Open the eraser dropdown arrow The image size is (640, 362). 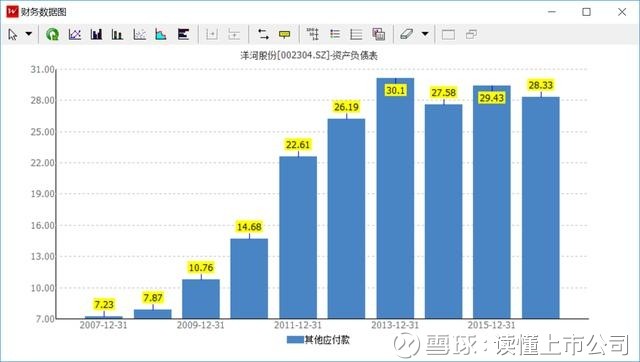coord(425,34)
